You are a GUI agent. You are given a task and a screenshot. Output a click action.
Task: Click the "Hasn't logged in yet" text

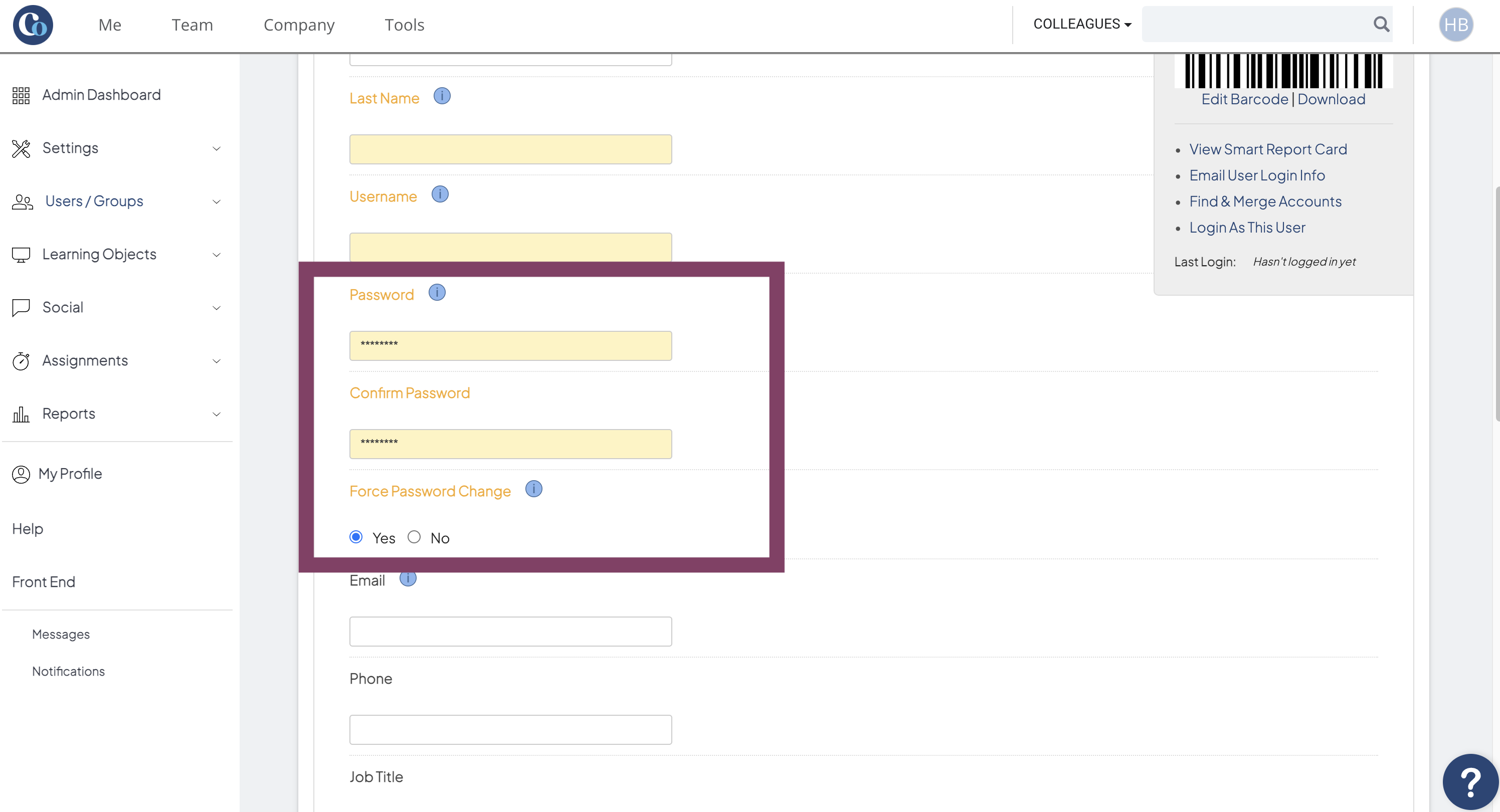click(x=1304, y=262)
